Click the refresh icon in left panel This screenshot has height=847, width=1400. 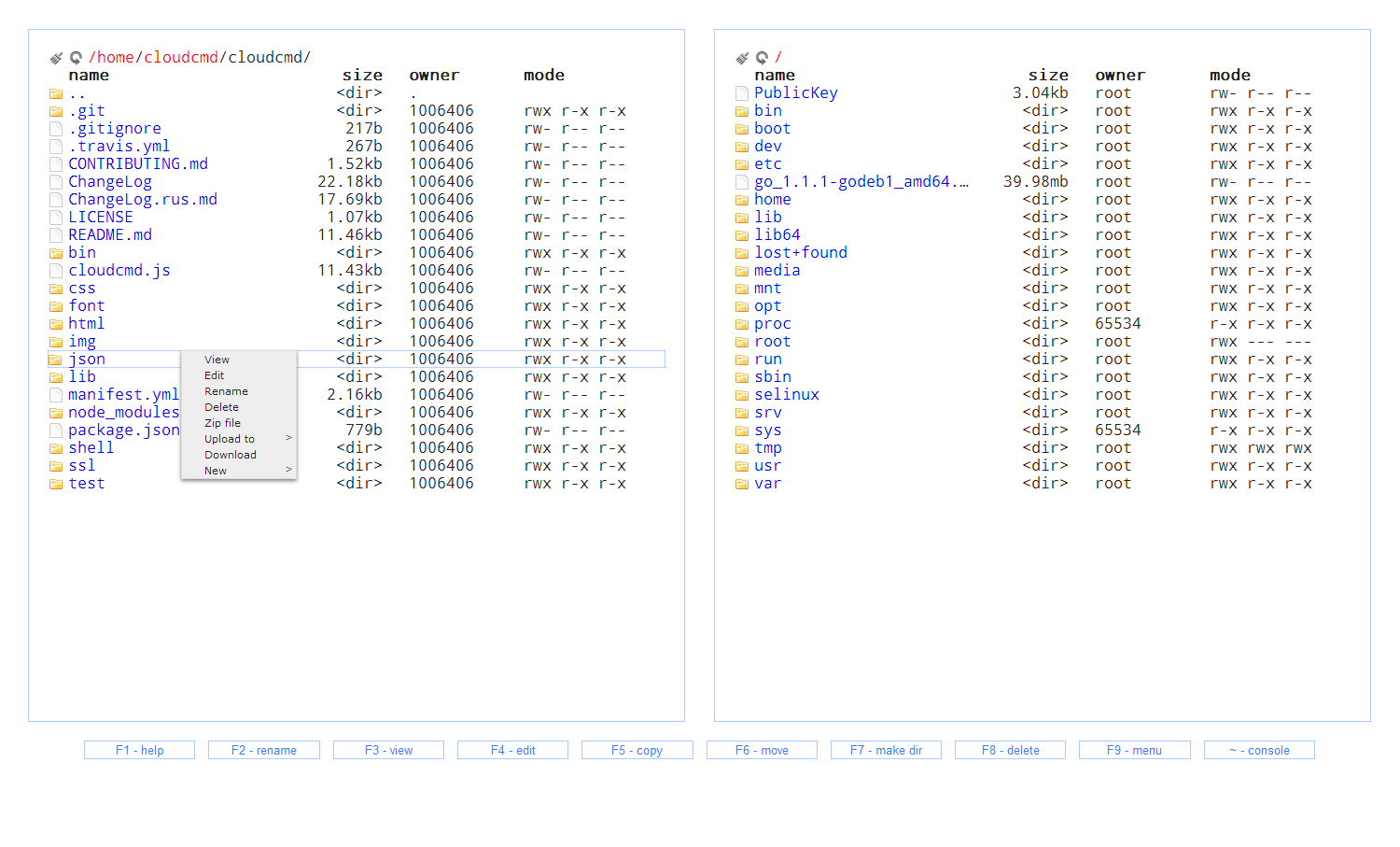tap(77, 58)
